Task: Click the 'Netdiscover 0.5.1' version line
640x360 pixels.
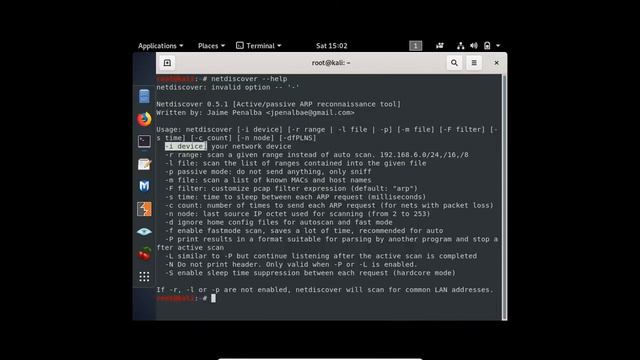Action: click(x=278, y=104)
